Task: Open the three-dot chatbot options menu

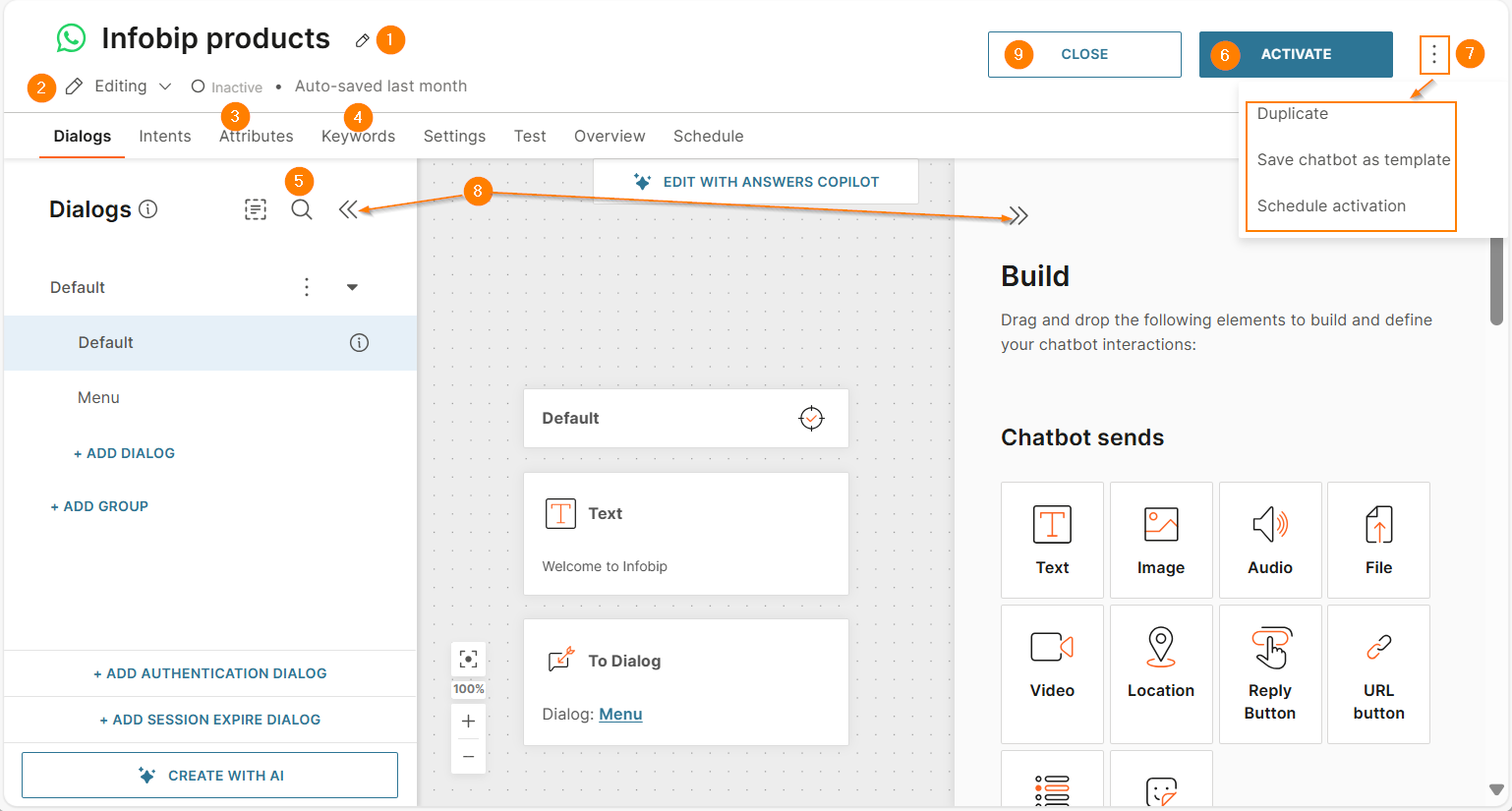Action: [x=1434, y=54]
